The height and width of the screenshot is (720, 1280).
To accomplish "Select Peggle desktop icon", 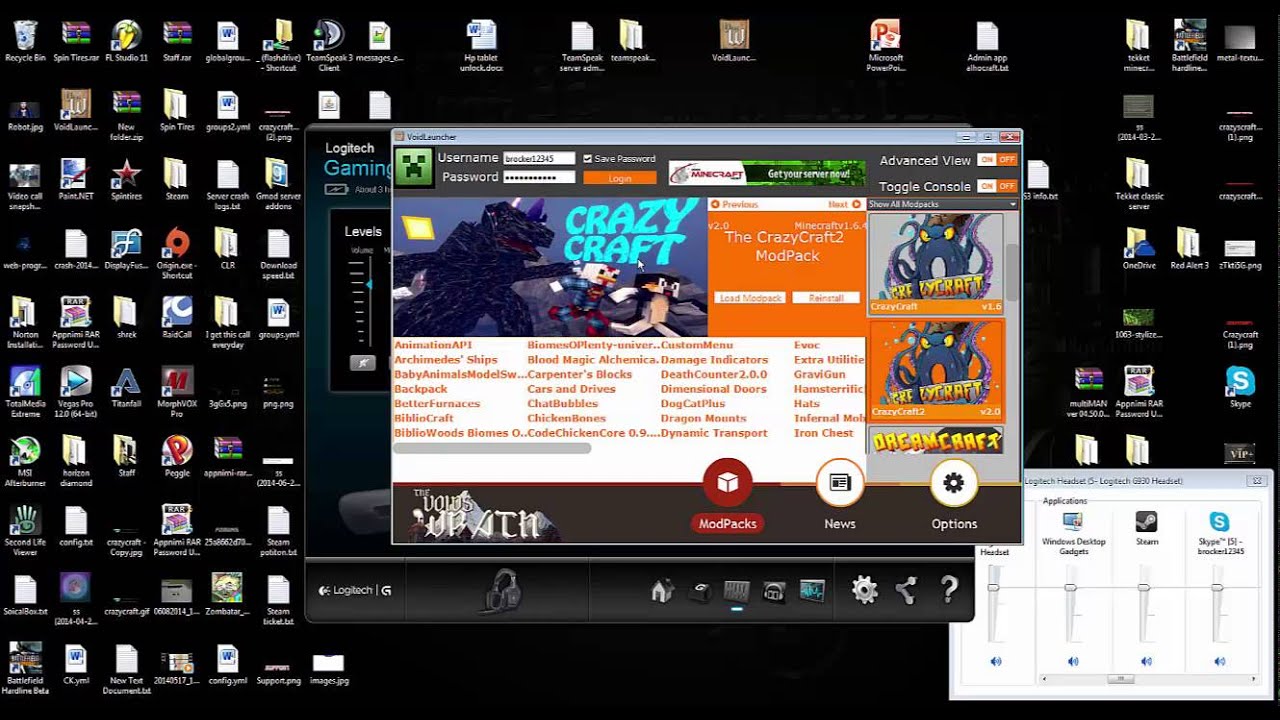I will [x=177, y=457].
